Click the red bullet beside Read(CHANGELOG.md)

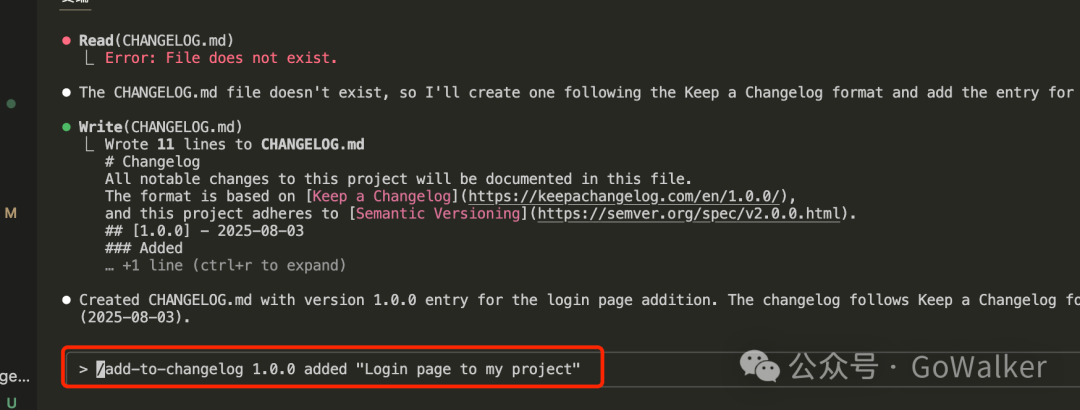click(x=66, y=41)
